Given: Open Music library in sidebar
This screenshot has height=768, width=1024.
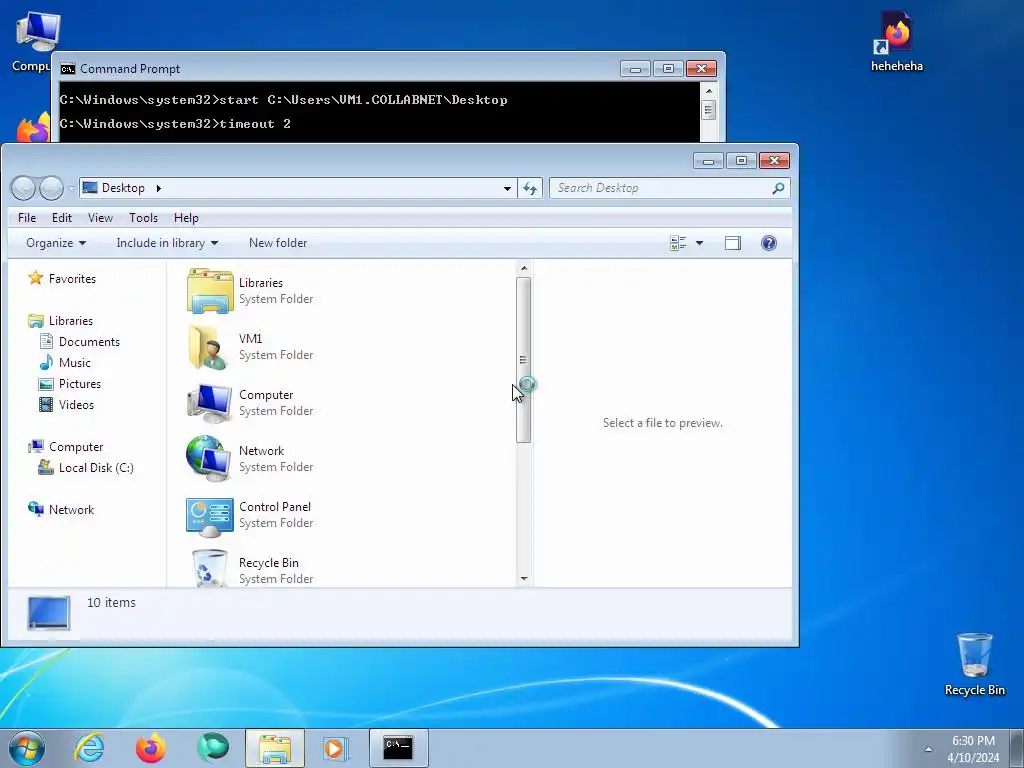Looking at the screenshot, I should [x=74, y=362].
